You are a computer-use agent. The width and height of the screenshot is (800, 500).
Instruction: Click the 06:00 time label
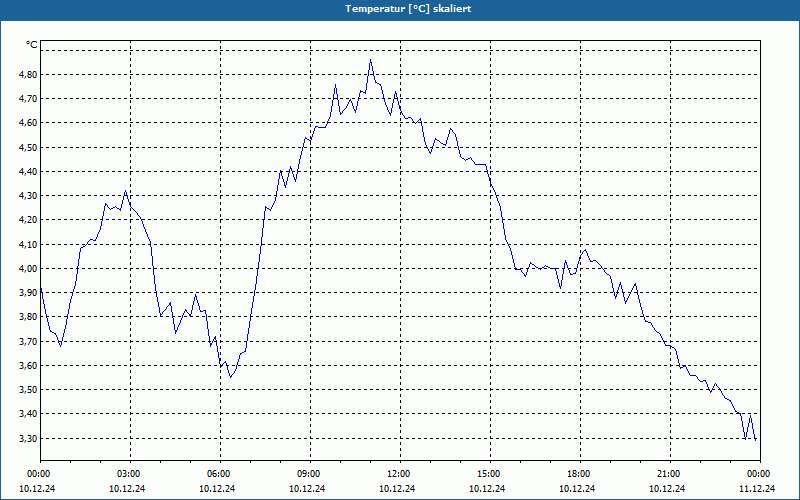tap(220, 474)
